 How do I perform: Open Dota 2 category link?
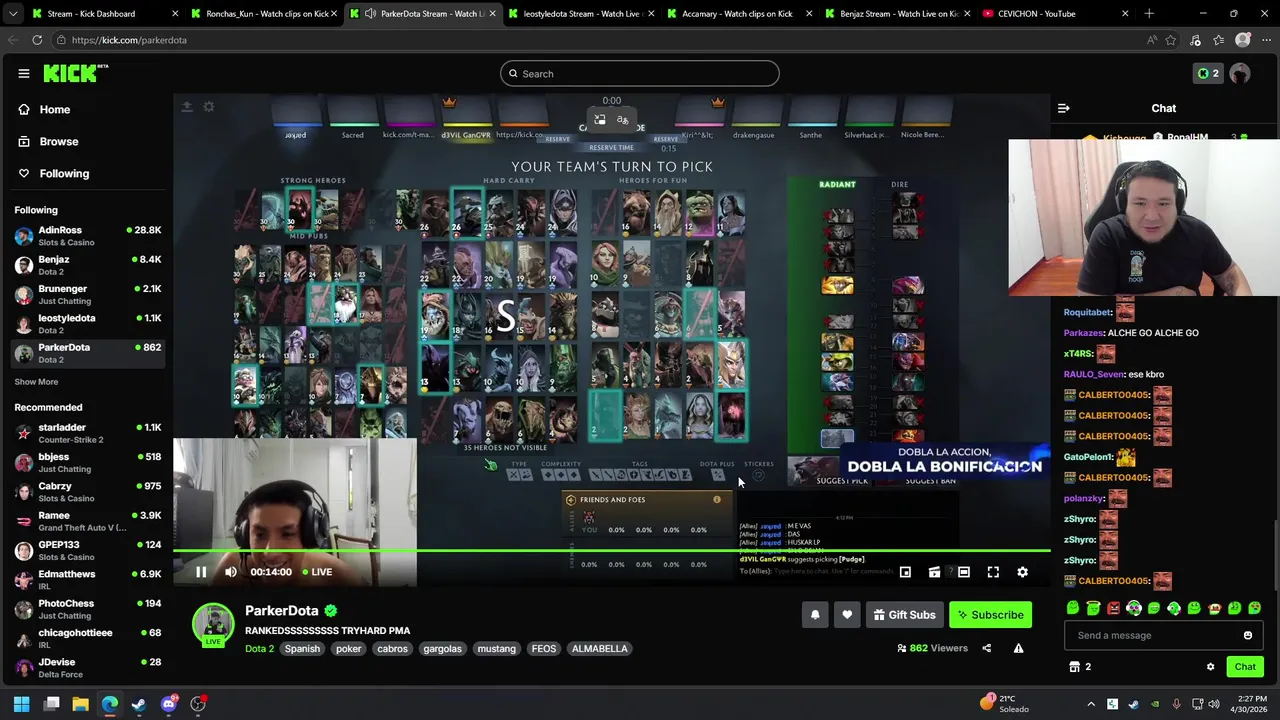pyautogui.click(x=259, y=648)
